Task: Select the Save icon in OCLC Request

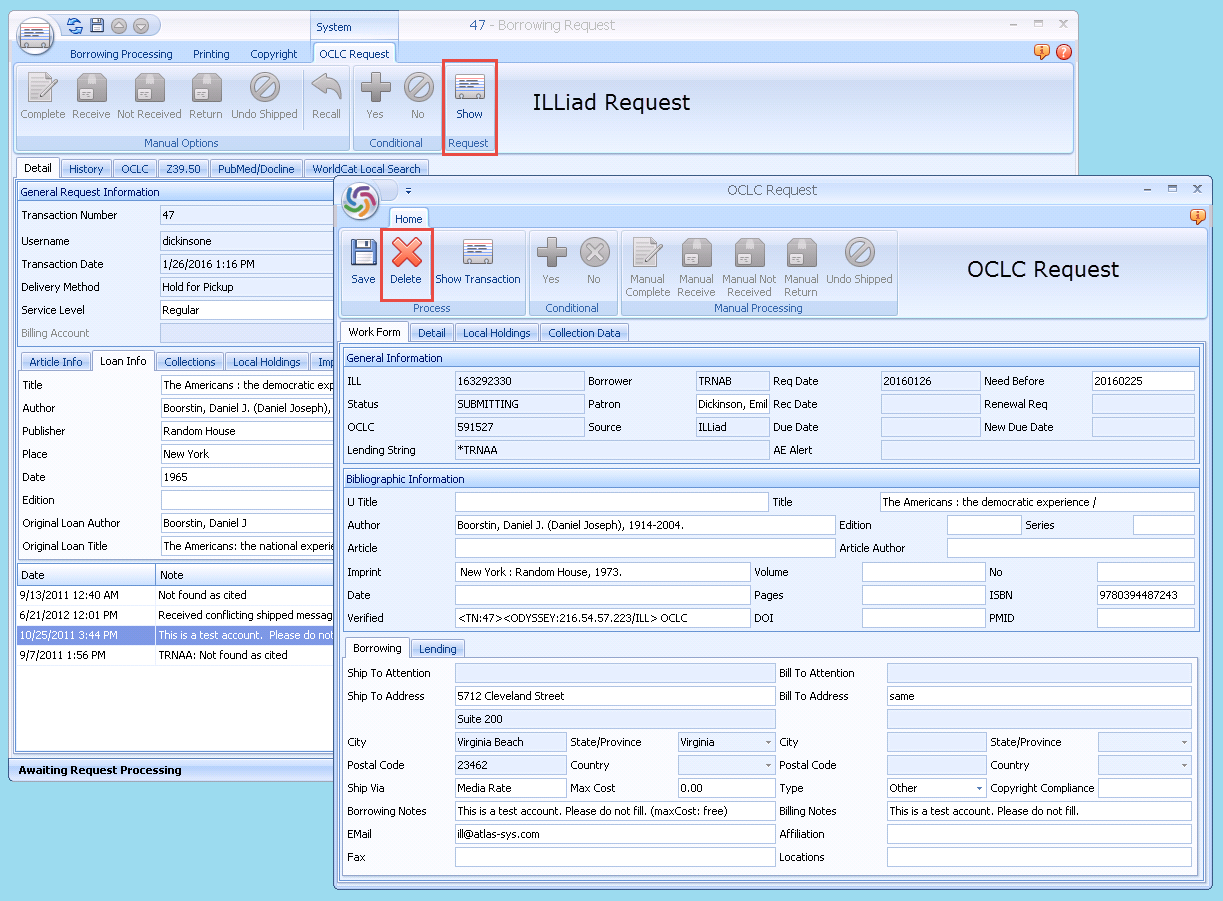Action: (363, 263)
